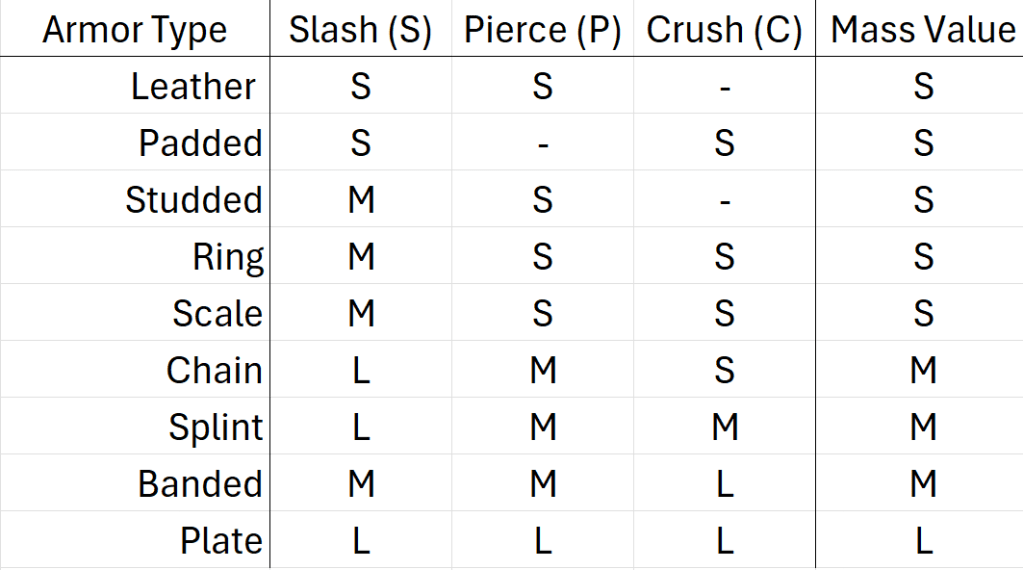Select the Ring armor type cell

point(228,257)
